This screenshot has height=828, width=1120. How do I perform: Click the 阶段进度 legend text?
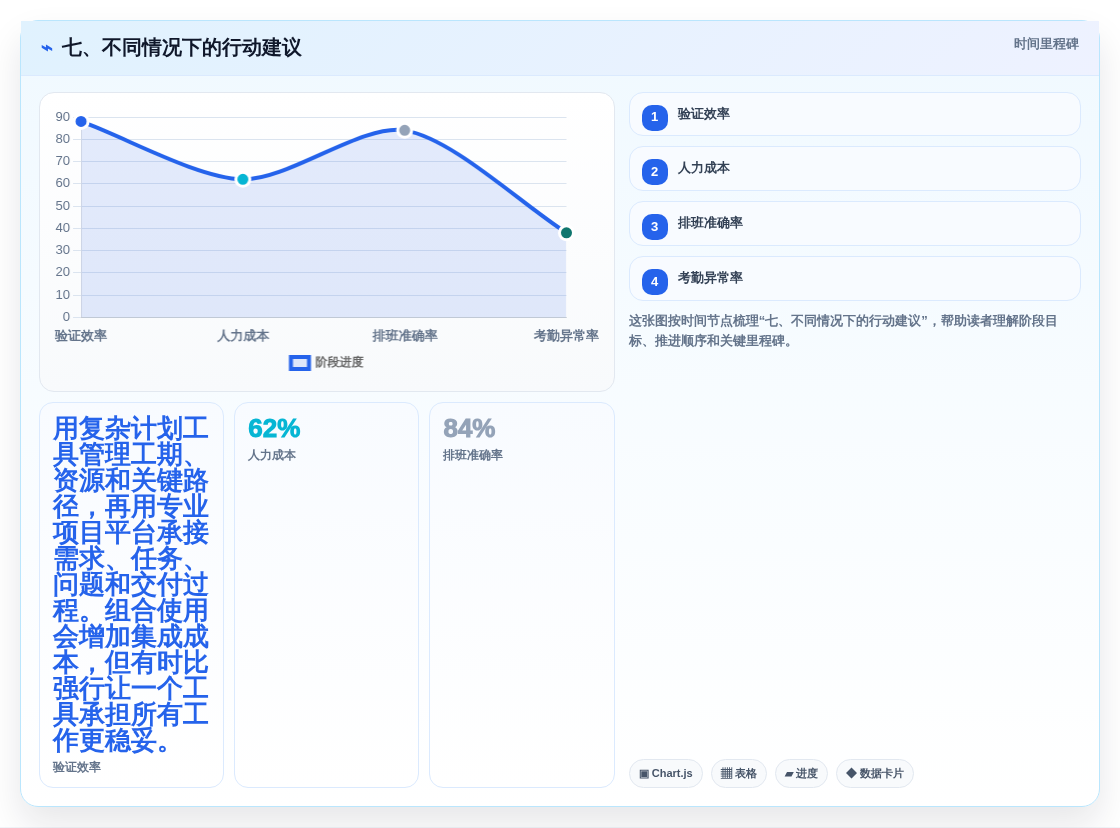coord(339,363)
